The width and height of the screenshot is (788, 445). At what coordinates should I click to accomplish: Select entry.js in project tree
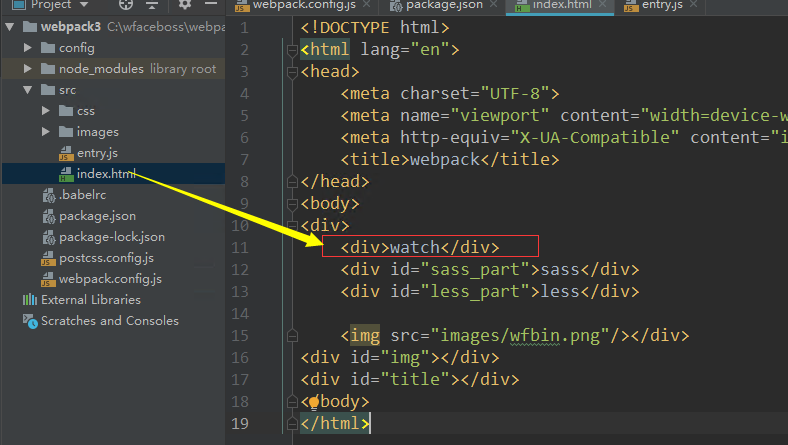point(97,153)
